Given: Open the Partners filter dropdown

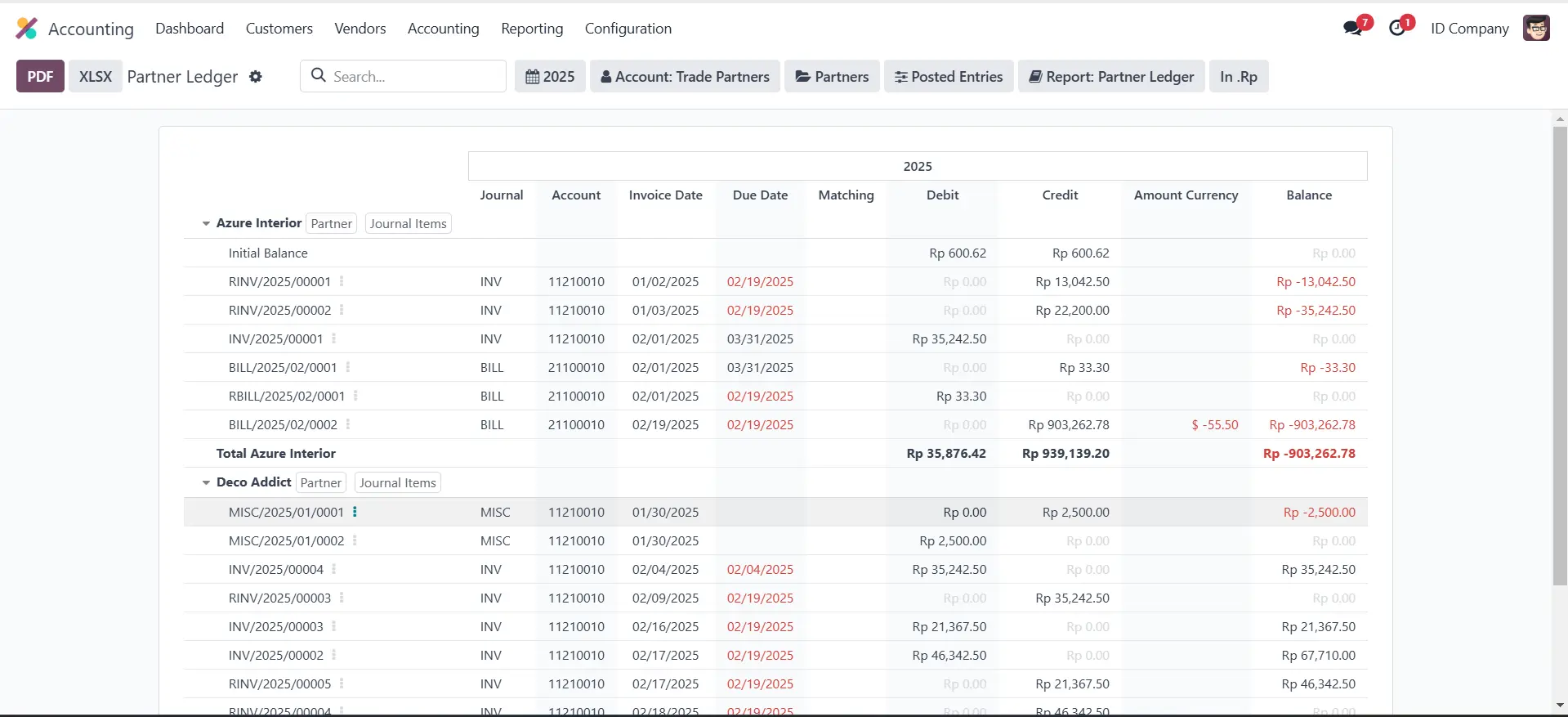Looking at the screenshot, I should click(832, 76).
